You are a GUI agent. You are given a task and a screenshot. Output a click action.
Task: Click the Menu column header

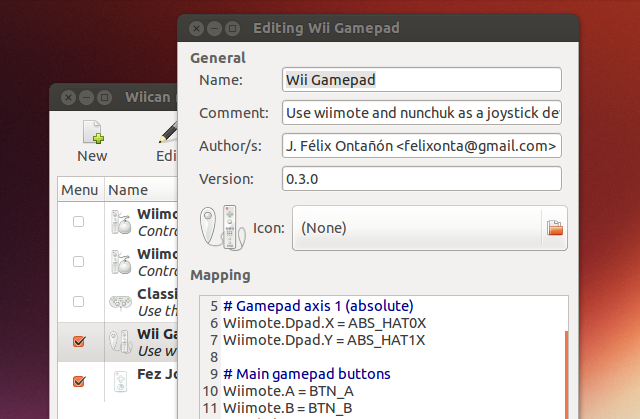(x=81, y=190)
